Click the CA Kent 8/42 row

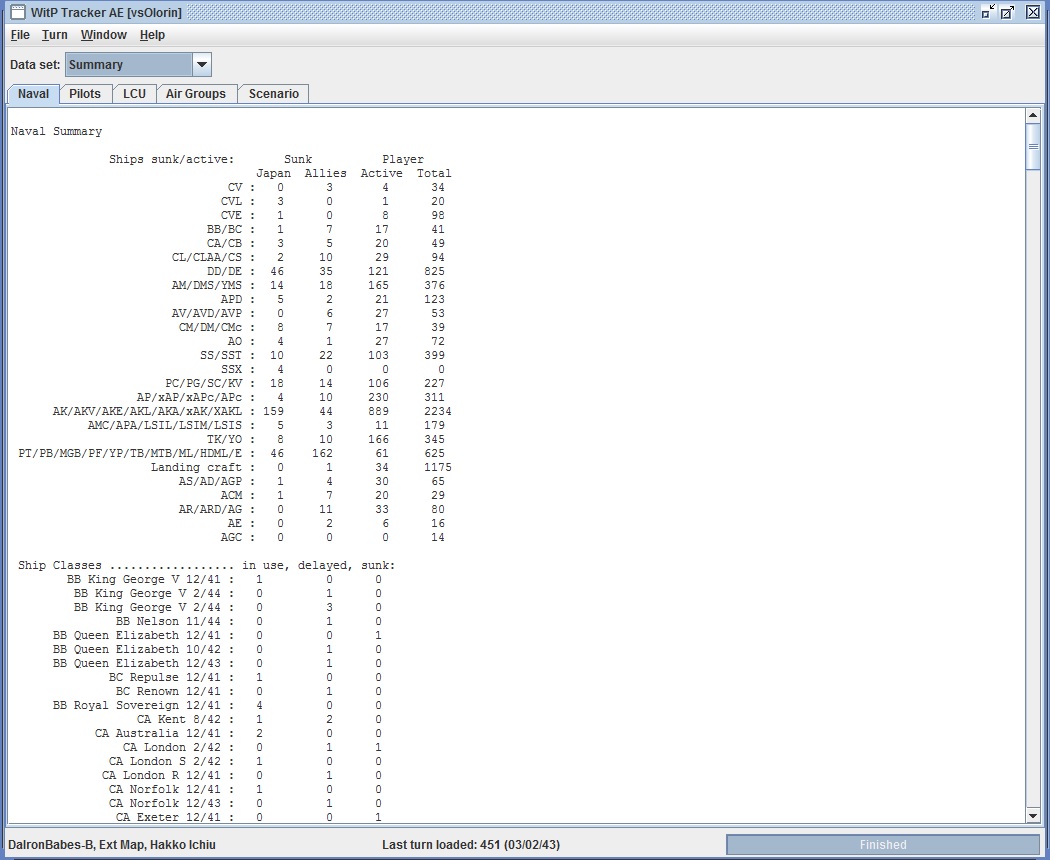(259, 719)
